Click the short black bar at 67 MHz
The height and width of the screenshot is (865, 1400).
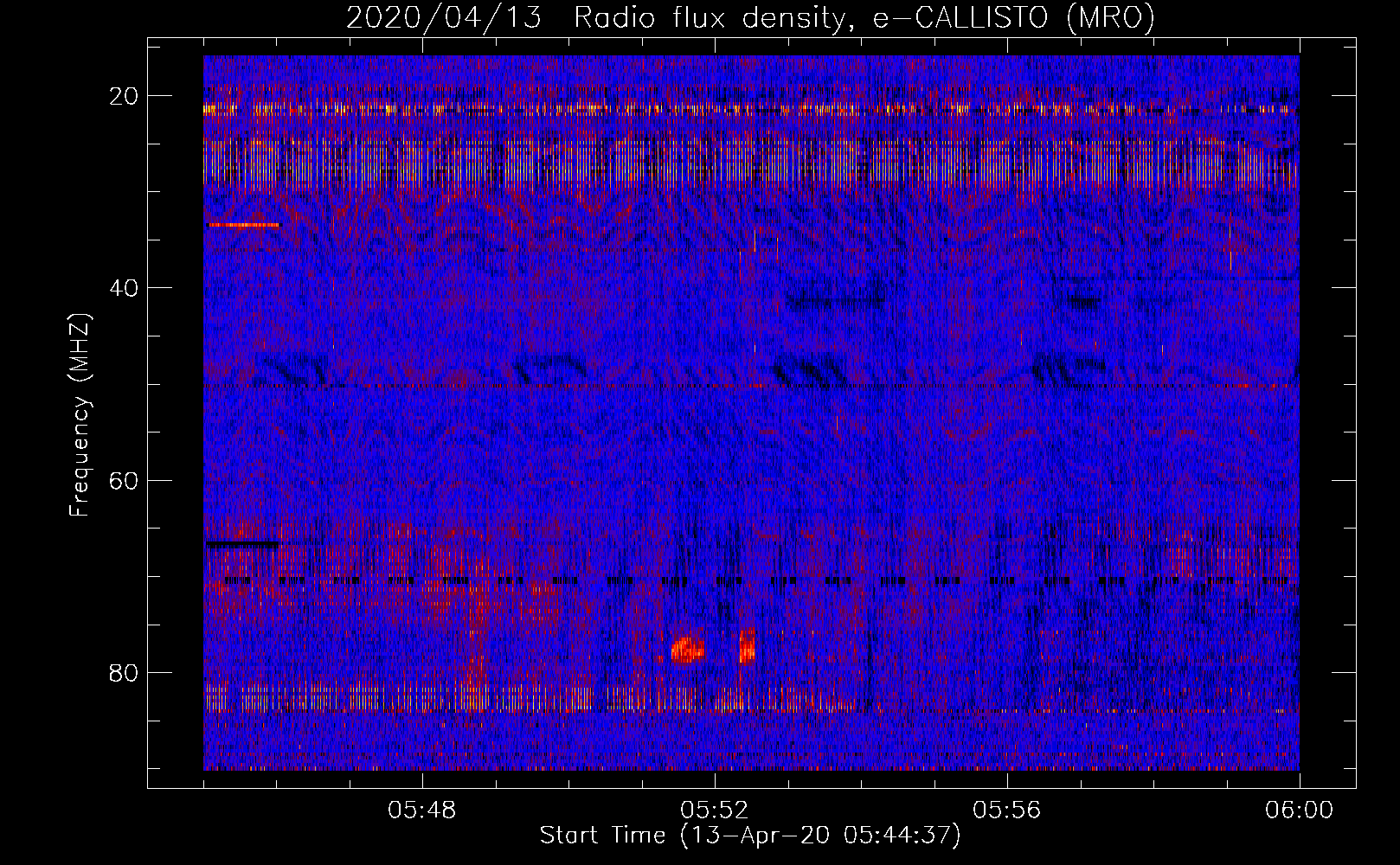click(x=242, y=544)
